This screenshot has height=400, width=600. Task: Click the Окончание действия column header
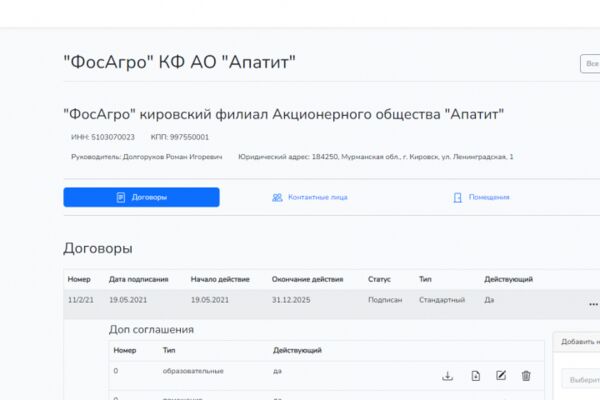point(307,279)
